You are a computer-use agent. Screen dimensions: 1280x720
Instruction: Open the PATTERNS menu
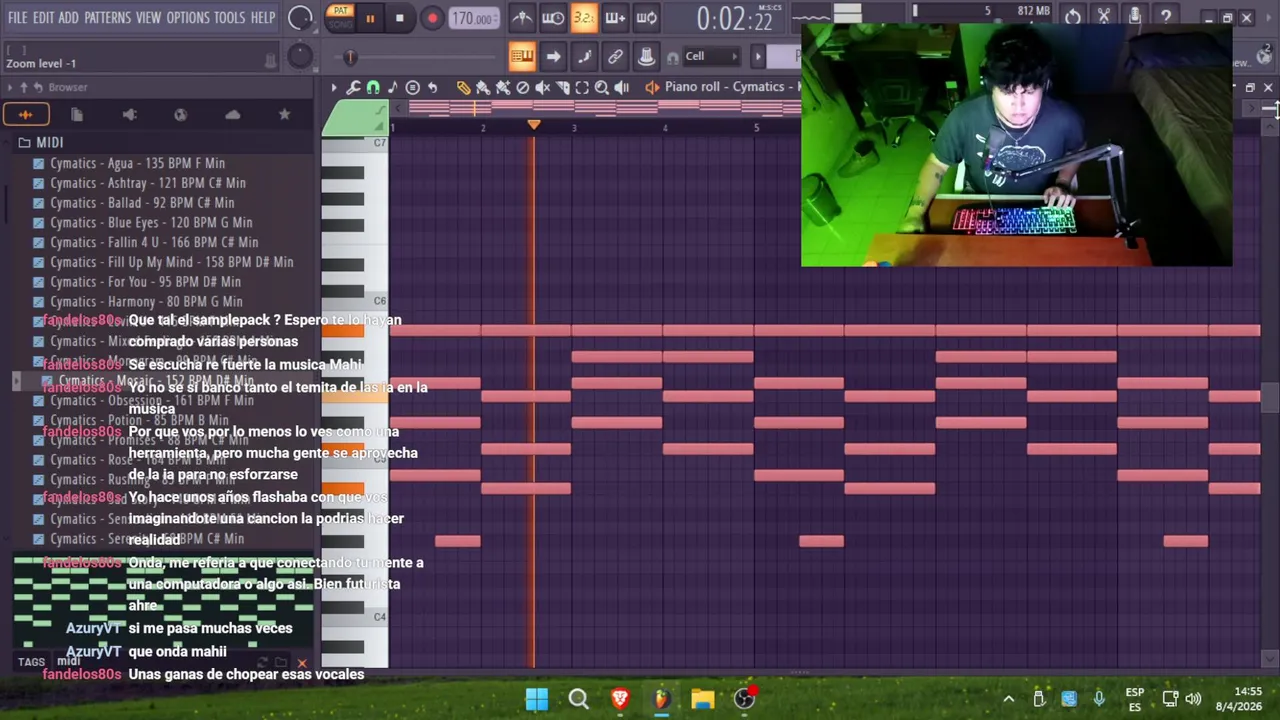point(107,18)
